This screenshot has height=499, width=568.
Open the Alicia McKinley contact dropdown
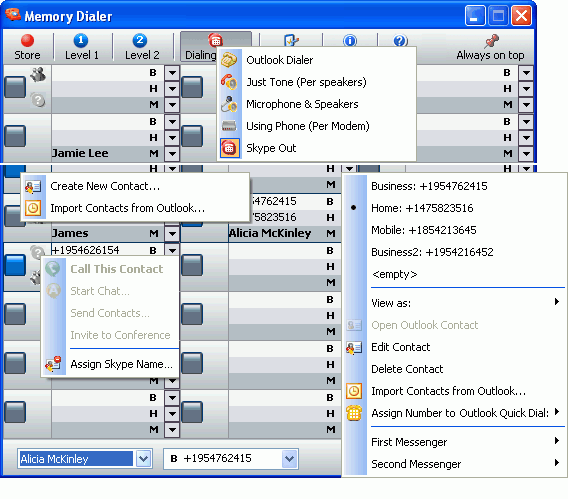pos(143,459)
